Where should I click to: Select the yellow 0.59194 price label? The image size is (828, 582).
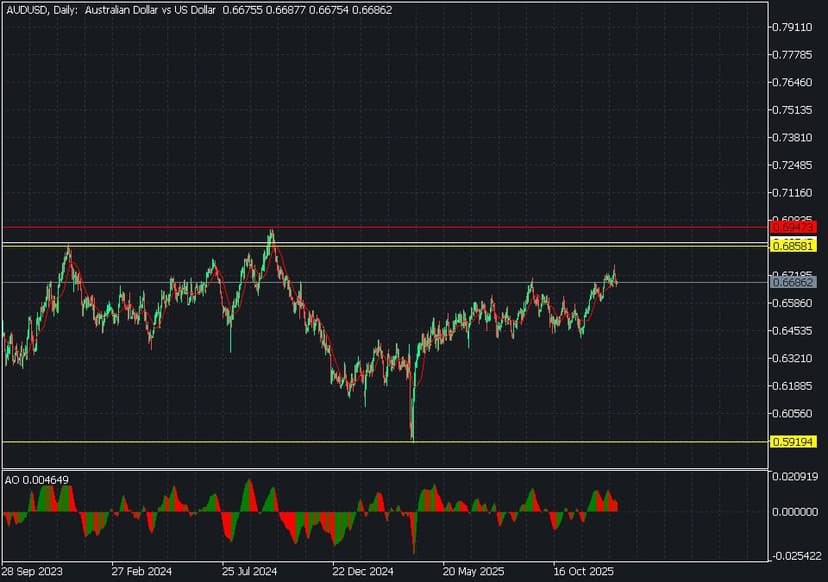[x=794, y=441]
